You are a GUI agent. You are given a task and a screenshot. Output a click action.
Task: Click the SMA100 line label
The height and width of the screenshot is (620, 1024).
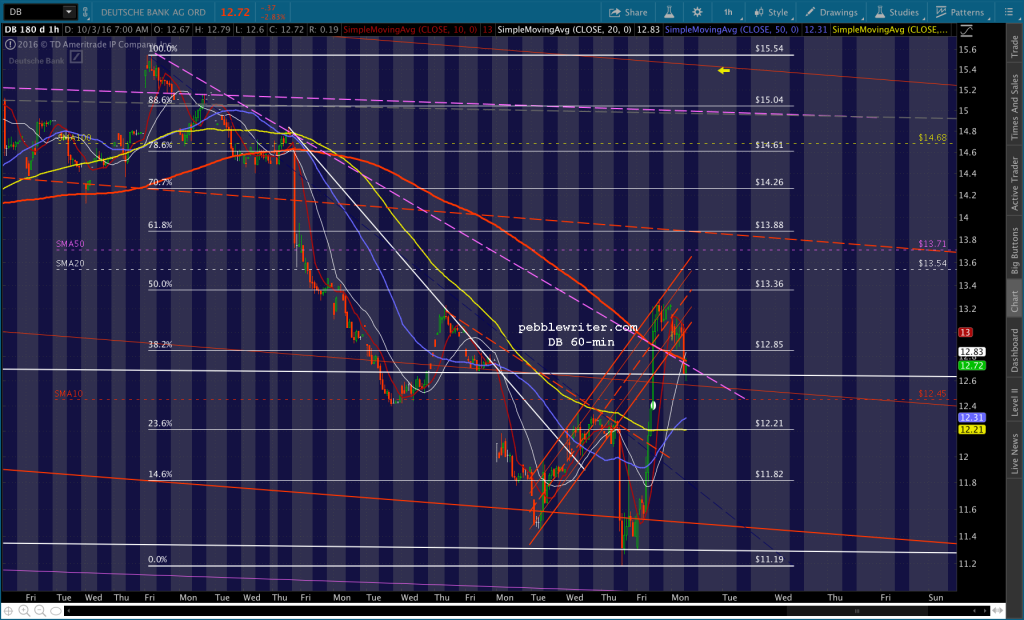(74, 138)
